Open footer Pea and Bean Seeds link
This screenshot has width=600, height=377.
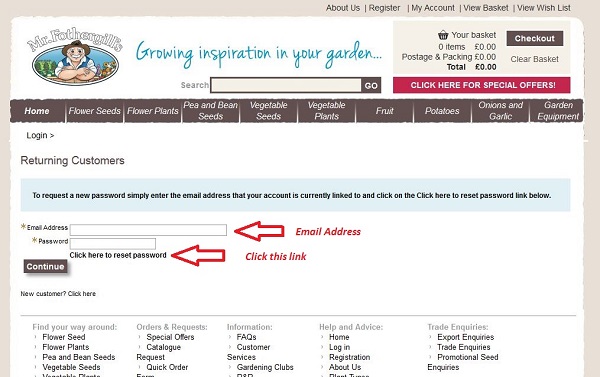click(78, 357)
